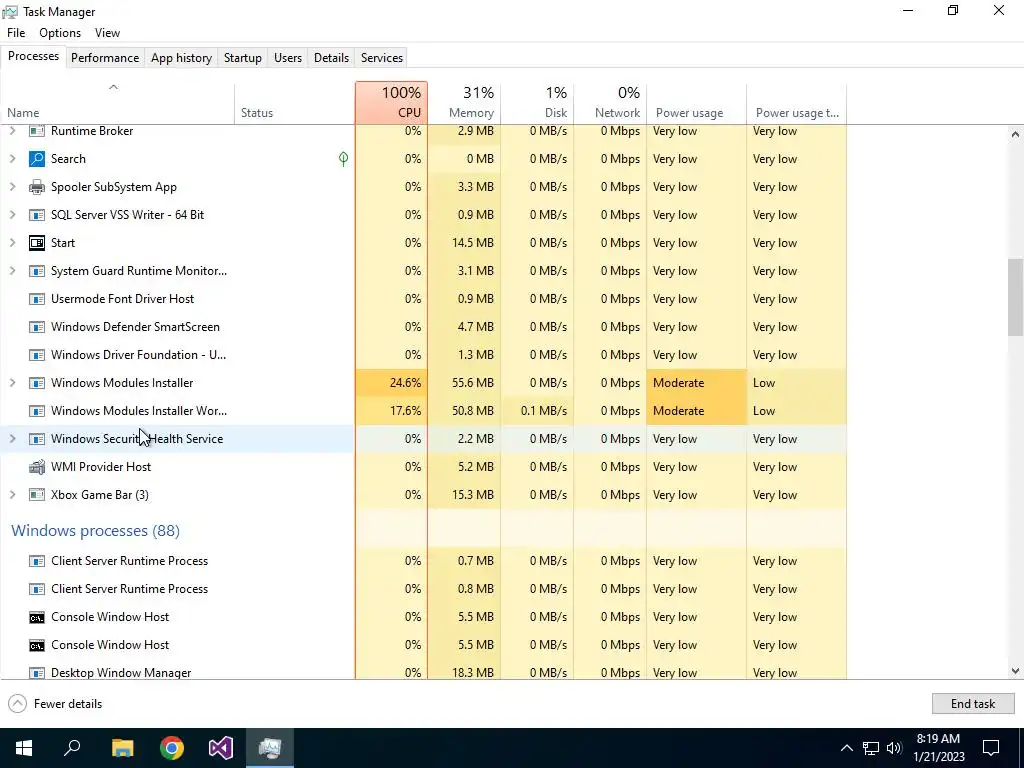1024x768 pixels.
Task: Open the network tray icon
Action: (x=871, y=748)
